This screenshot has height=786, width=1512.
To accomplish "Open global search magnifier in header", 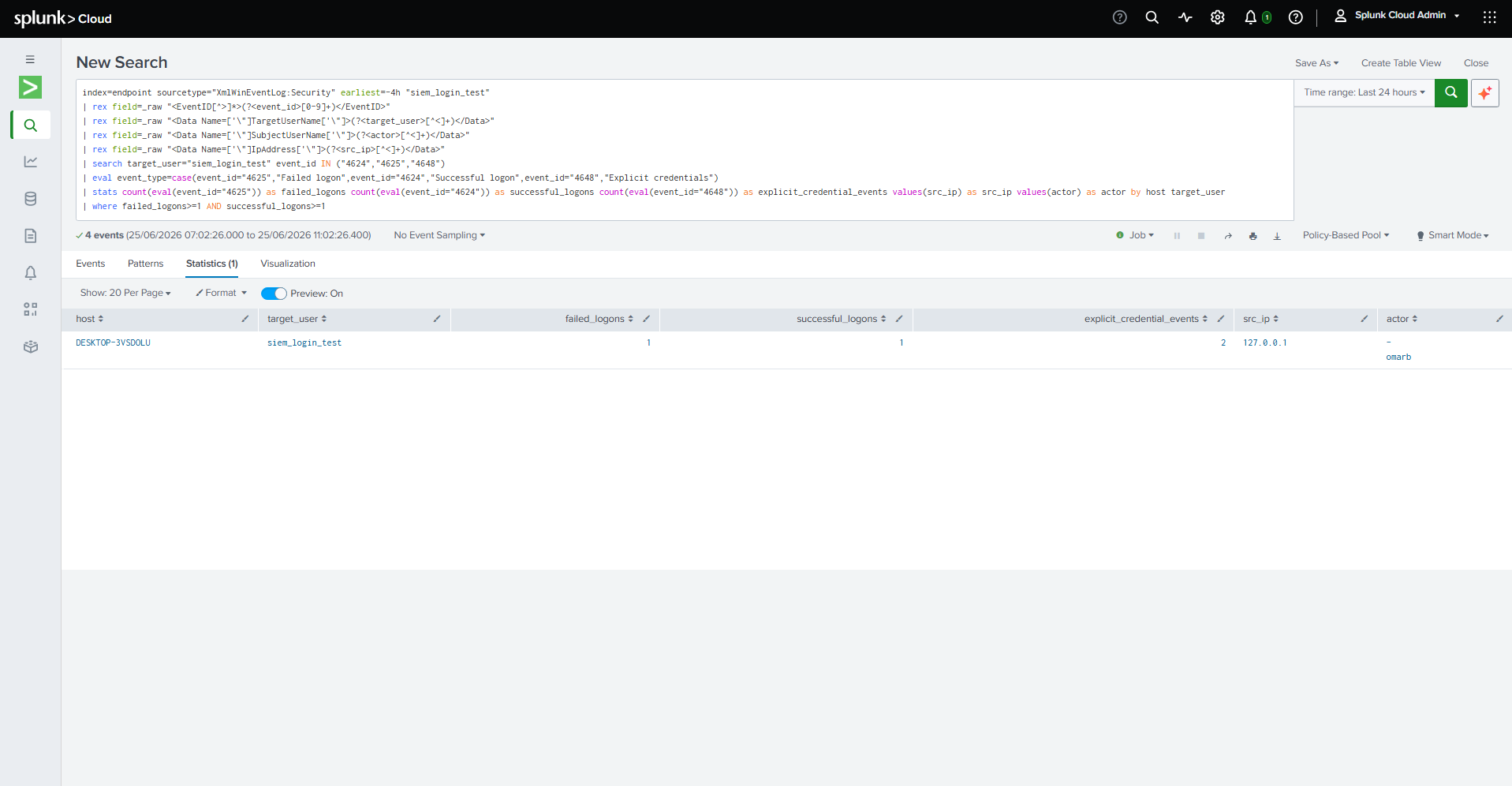I will point(1152,17).
